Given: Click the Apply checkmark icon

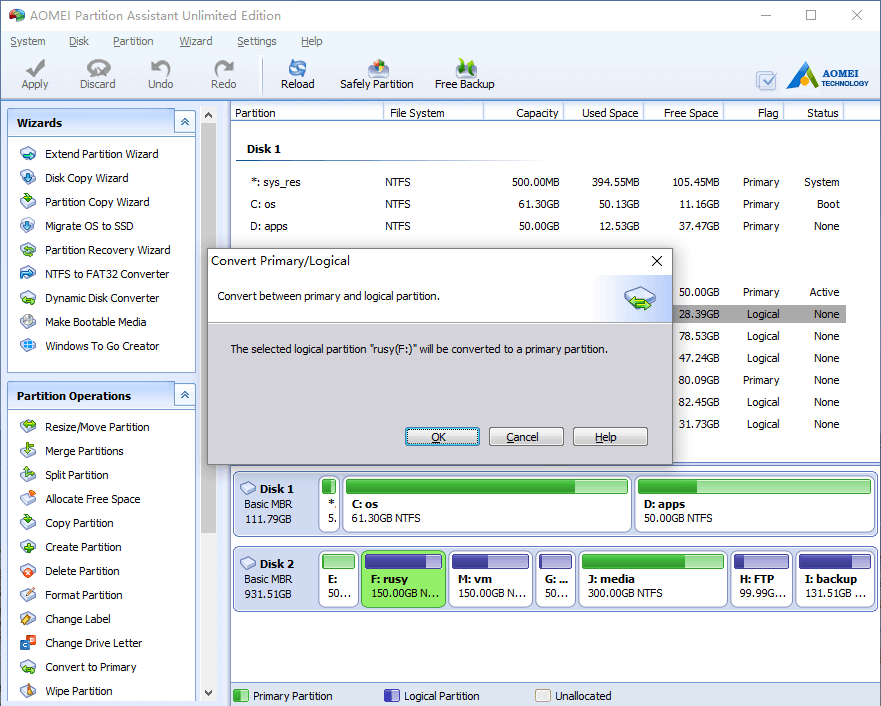Looking at the screenshot, I should click(35, 68).
